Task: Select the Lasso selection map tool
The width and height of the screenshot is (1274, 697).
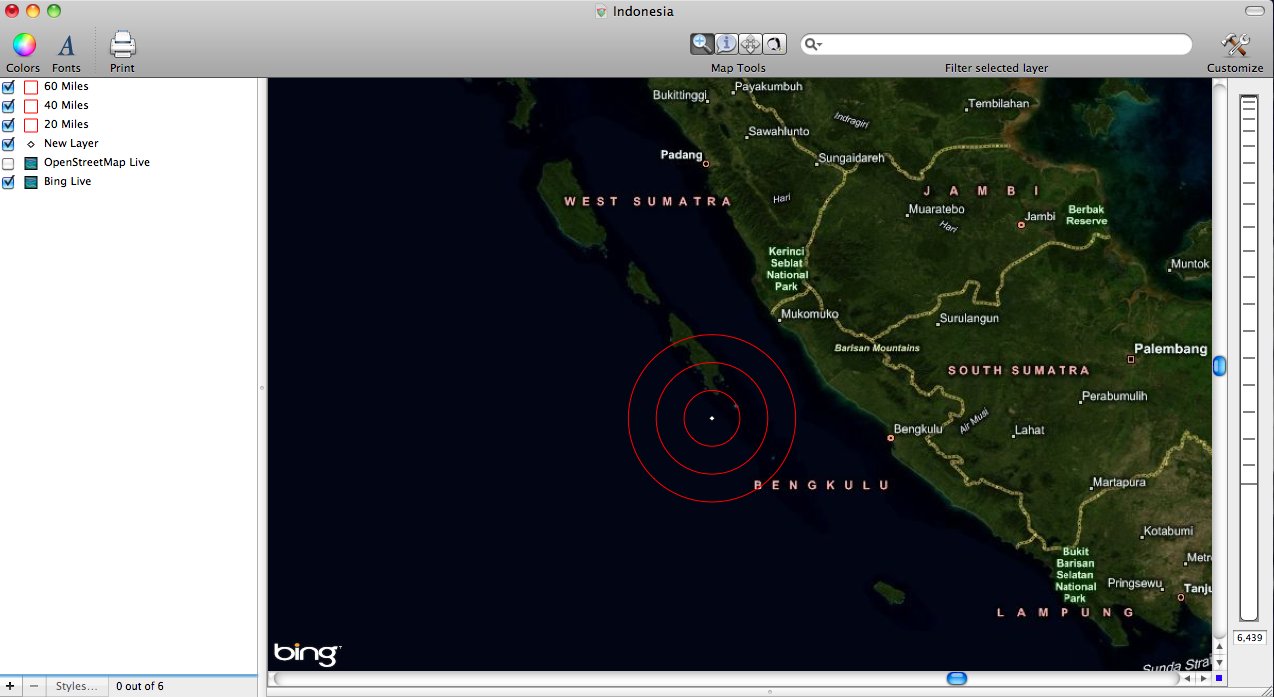Action: pos(773,44)
